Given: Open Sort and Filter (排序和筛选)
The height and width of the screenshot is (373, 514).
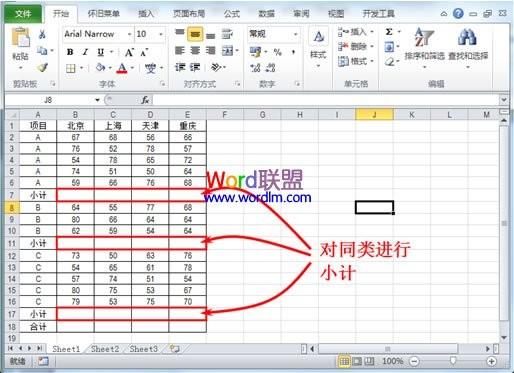Looking at the screenshot, I should pos(424,48).
